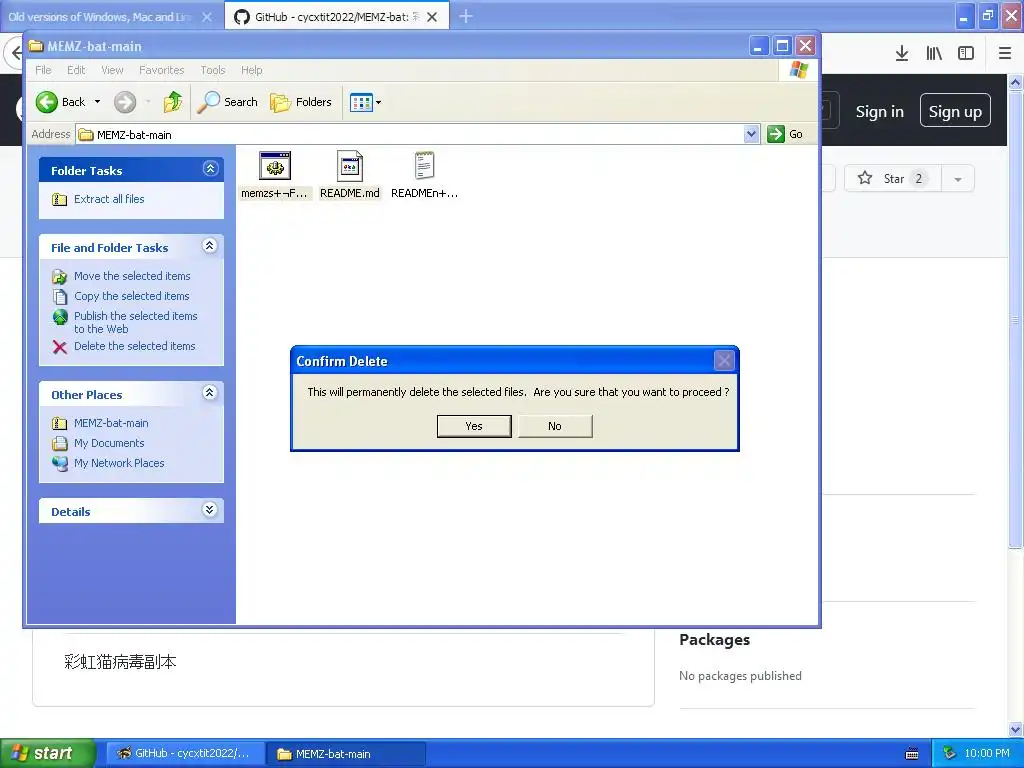Click Sign in on GitHub

tap(880, 112)
